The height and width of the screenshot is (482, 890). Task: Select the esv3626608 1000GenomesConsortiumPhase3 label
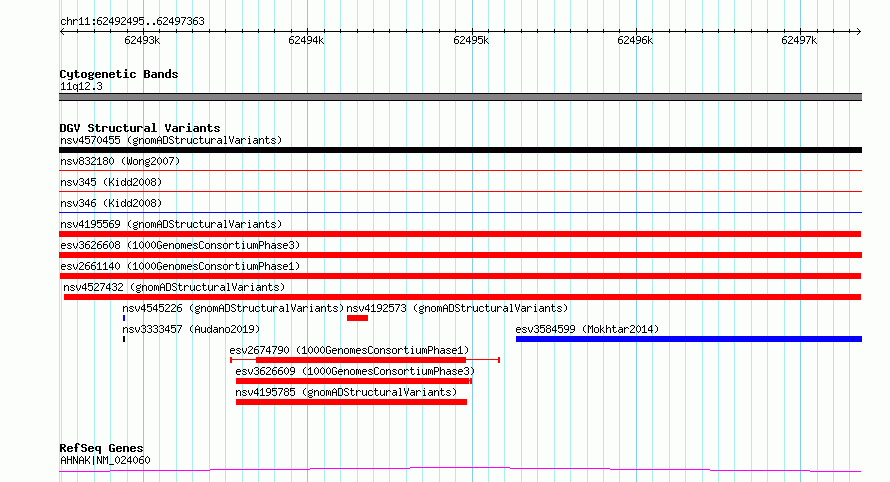pyautogui.click(x=180, y=245)
